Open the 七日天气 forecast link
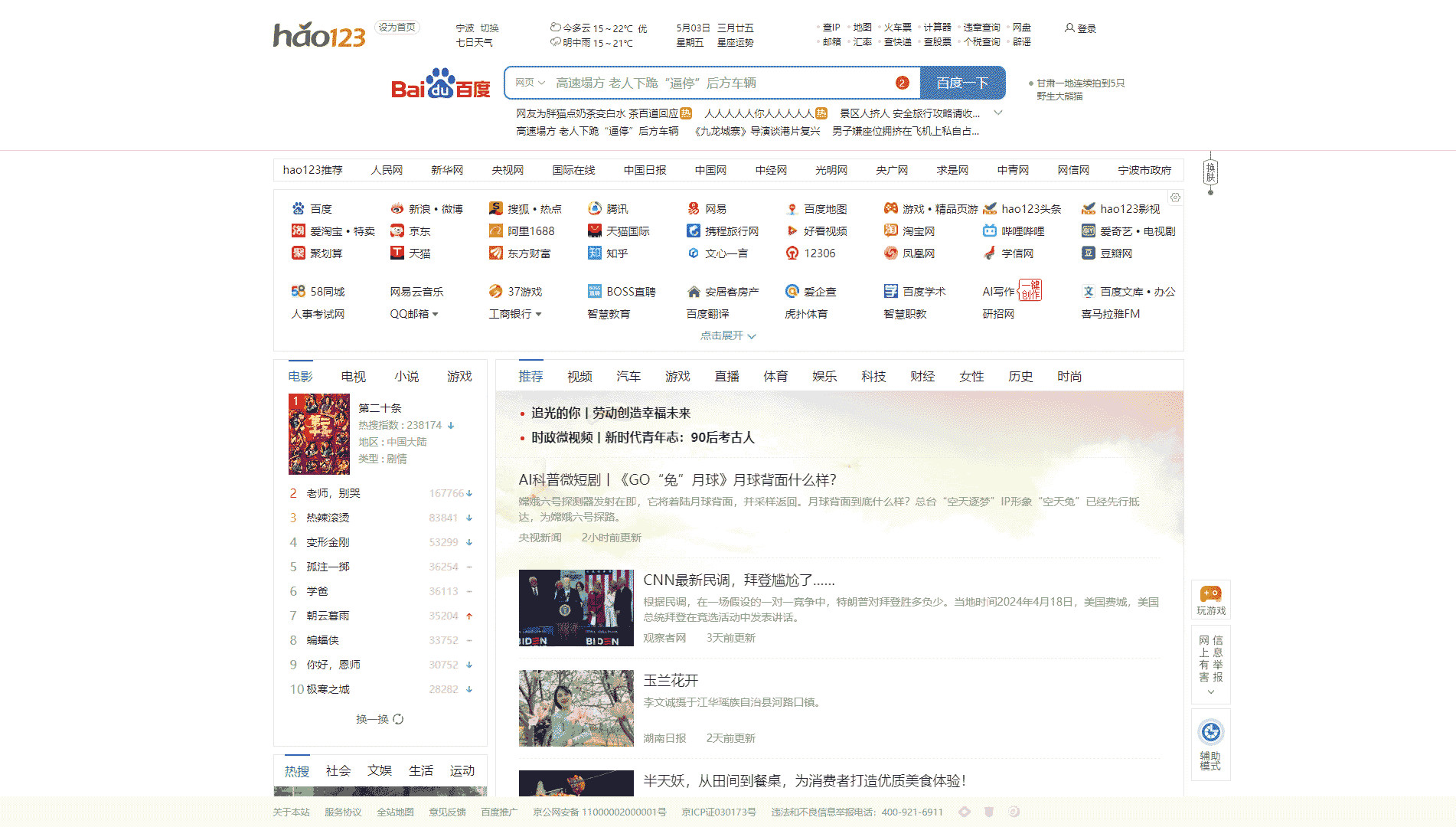Screen dimensions: 1456x827 [475, 43]
